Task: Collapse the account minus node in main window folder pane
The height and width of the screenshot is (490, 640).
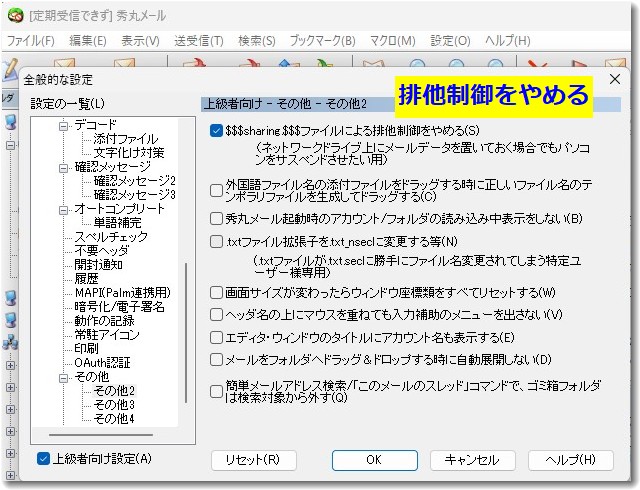Action: coord(11,145)
